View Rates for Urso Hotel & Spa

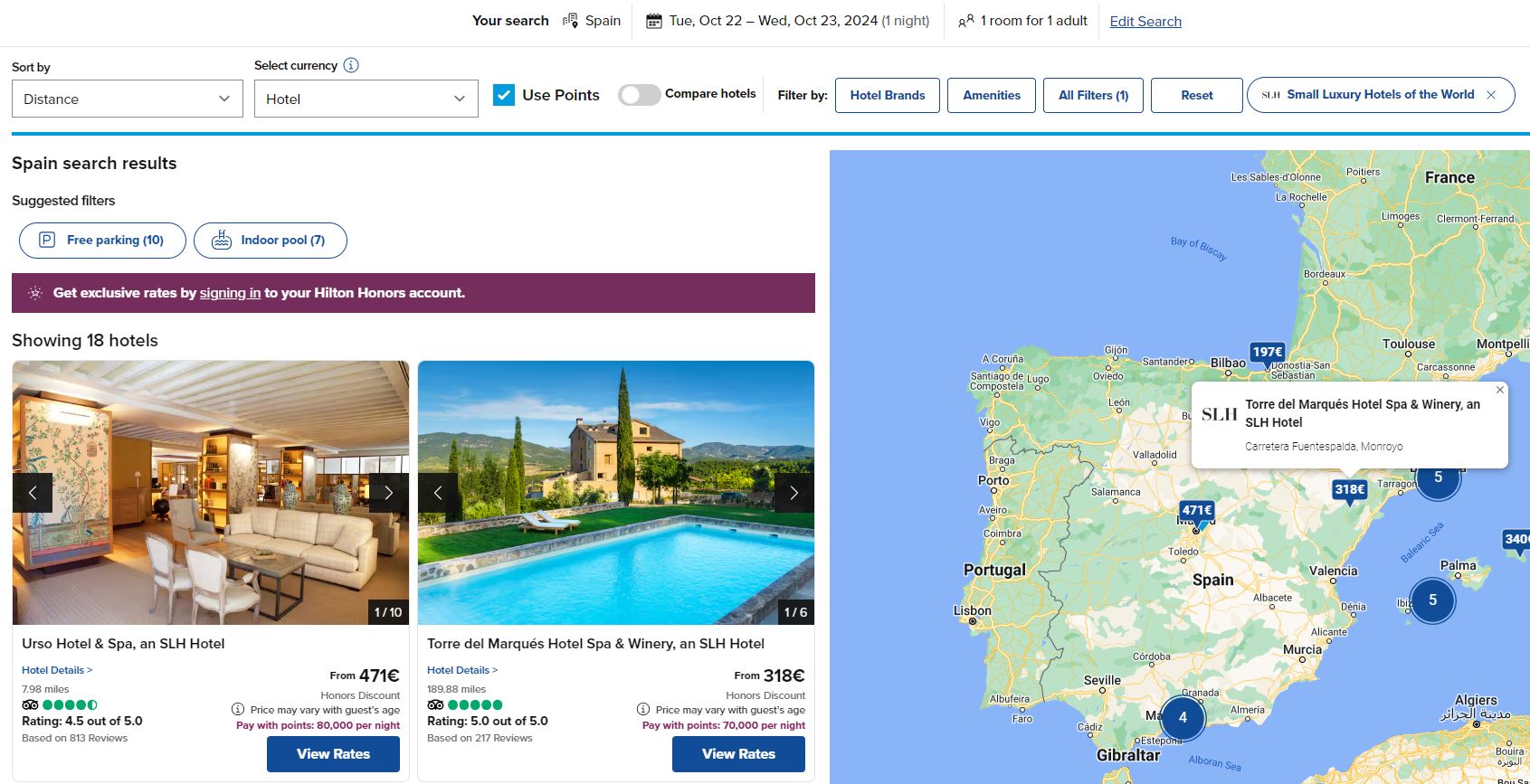(333, 754)
